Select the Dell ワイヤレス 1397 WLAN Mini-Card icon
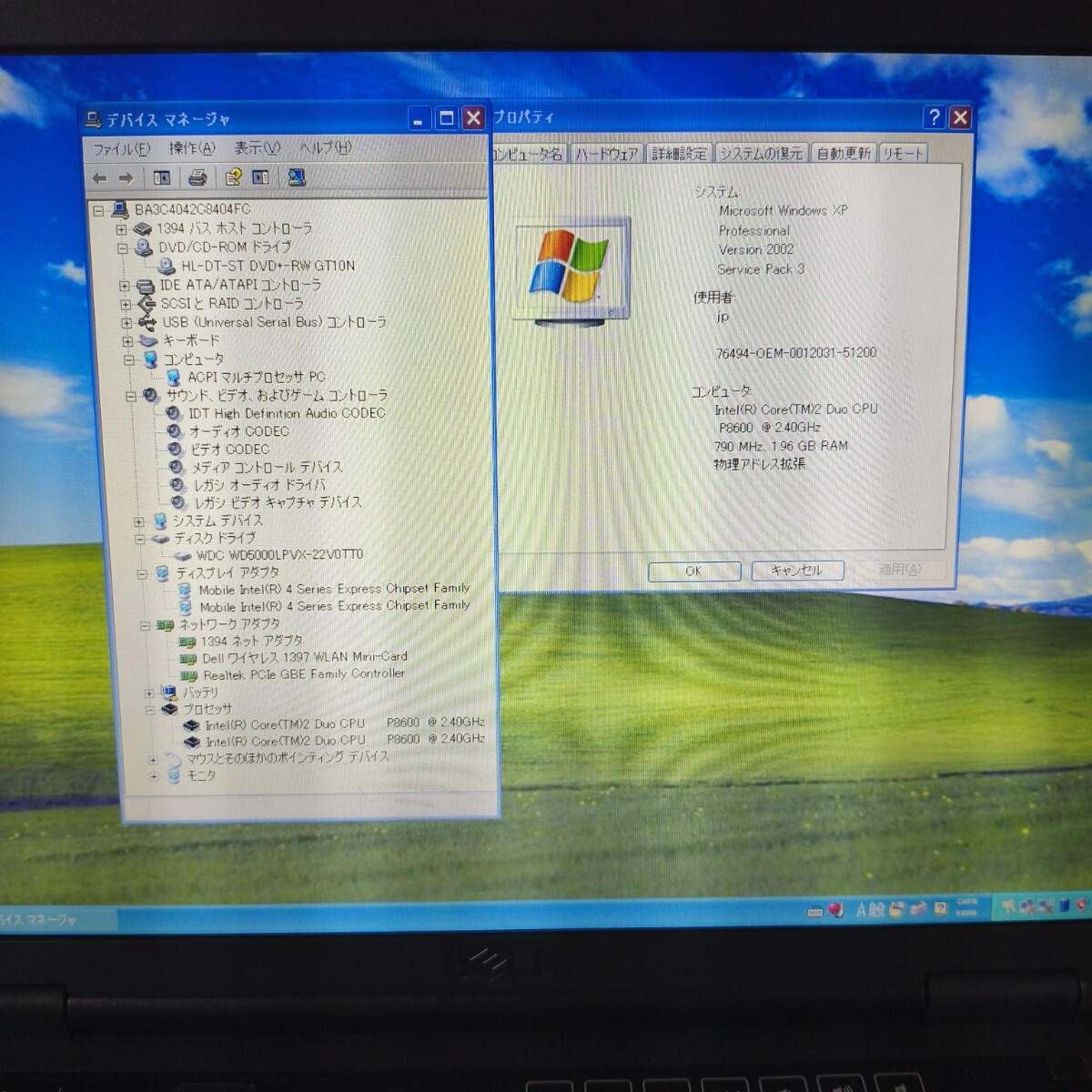Viewport: 1092px width, 1092px height. 188,658
